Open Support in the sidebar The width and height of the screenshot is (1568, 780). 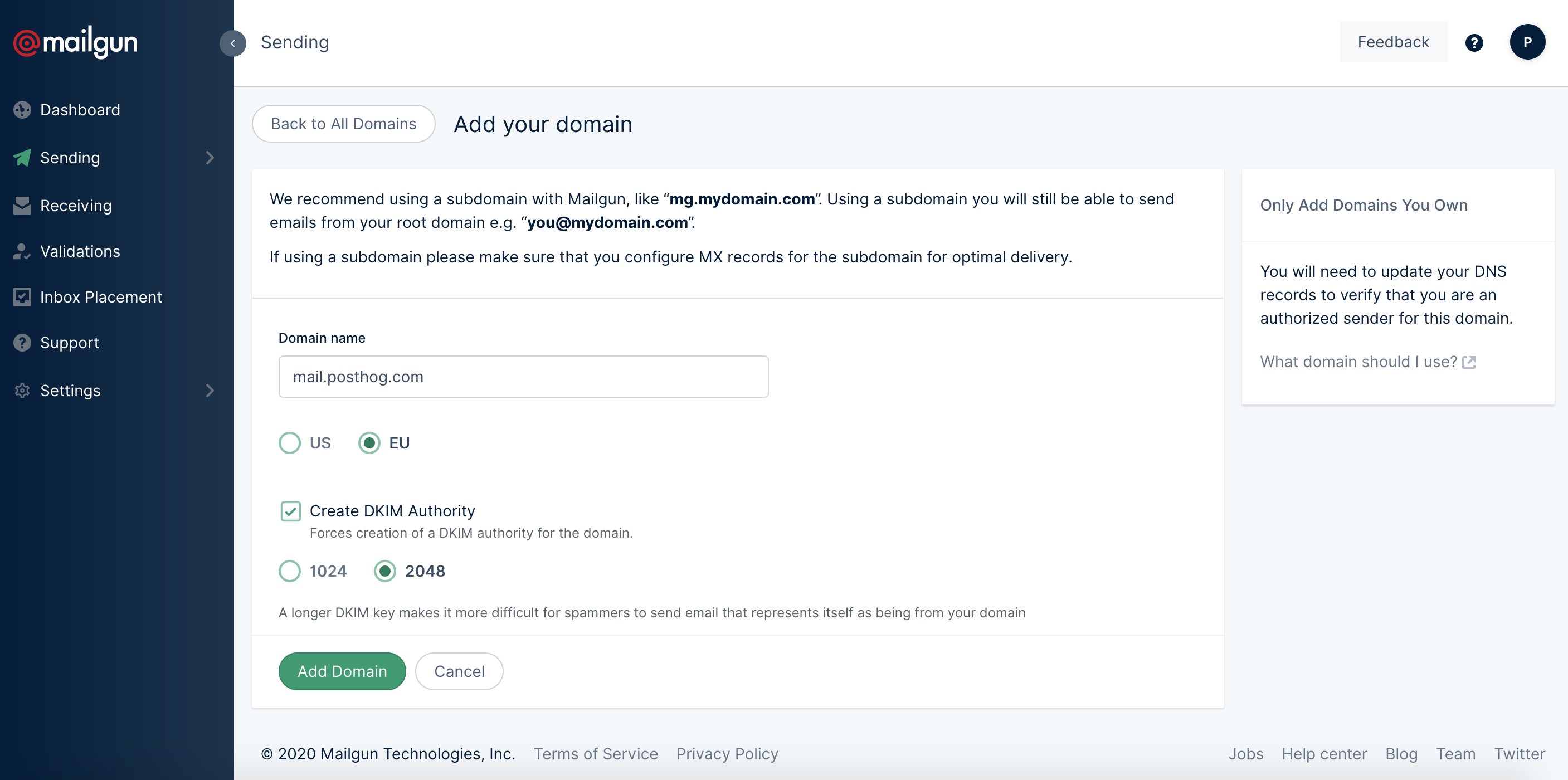coord(70,343)
